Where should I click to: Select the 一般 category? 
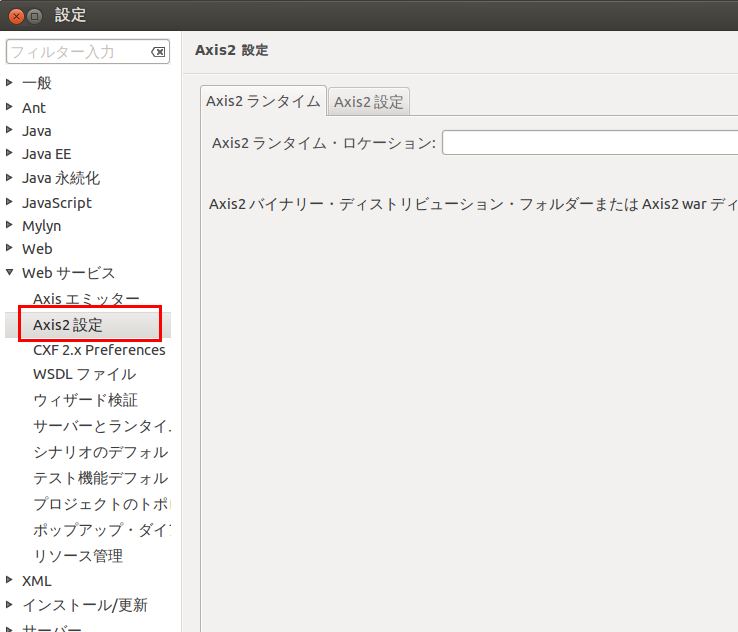click(x=37, y=83)
